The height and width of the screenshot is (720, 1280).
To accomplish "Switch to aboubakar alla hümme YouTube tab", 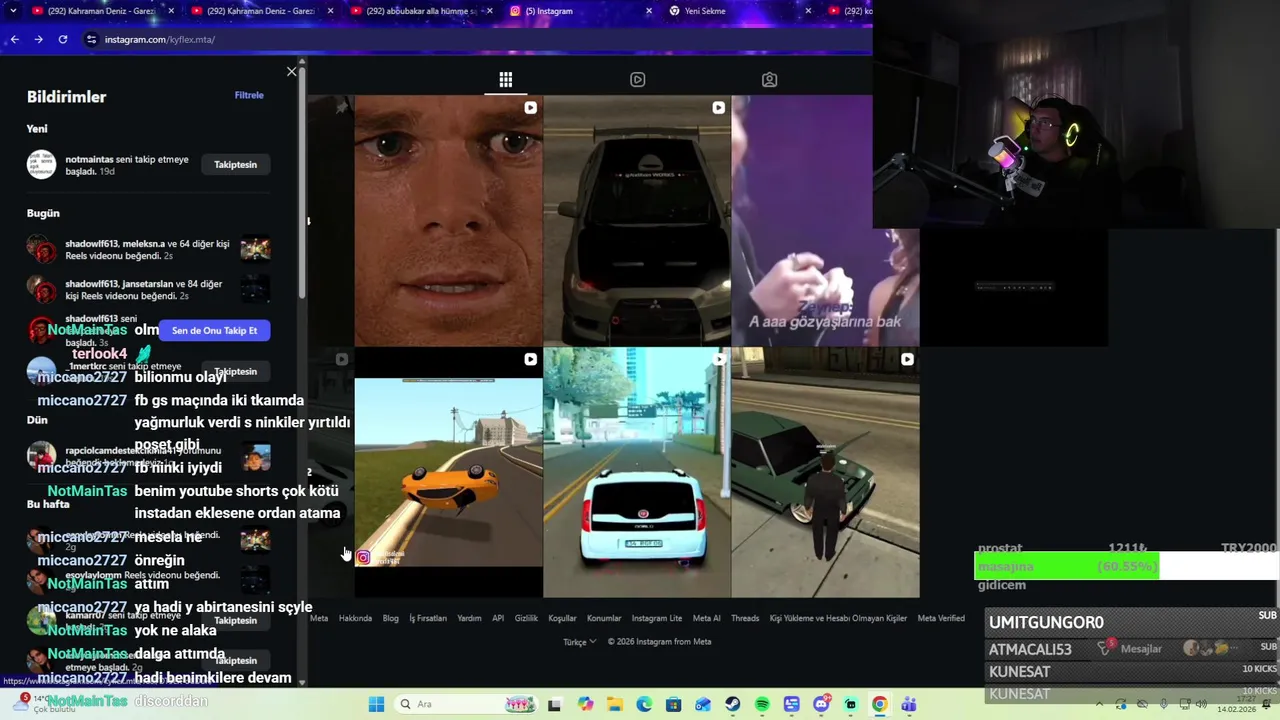I will [x=420, y=11].
